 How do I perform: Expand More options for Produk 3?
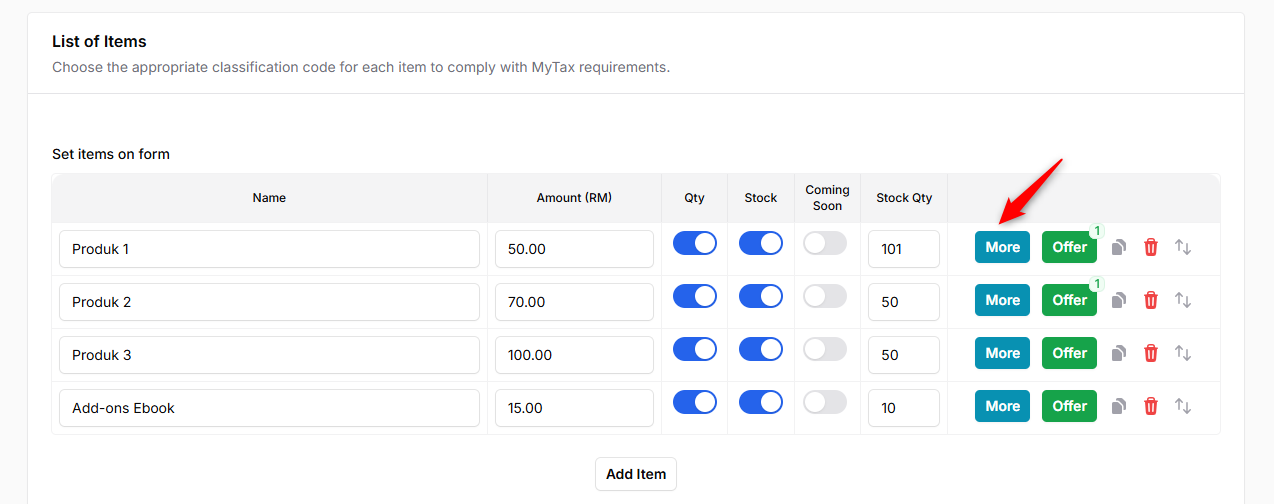tap(1002, 353)
